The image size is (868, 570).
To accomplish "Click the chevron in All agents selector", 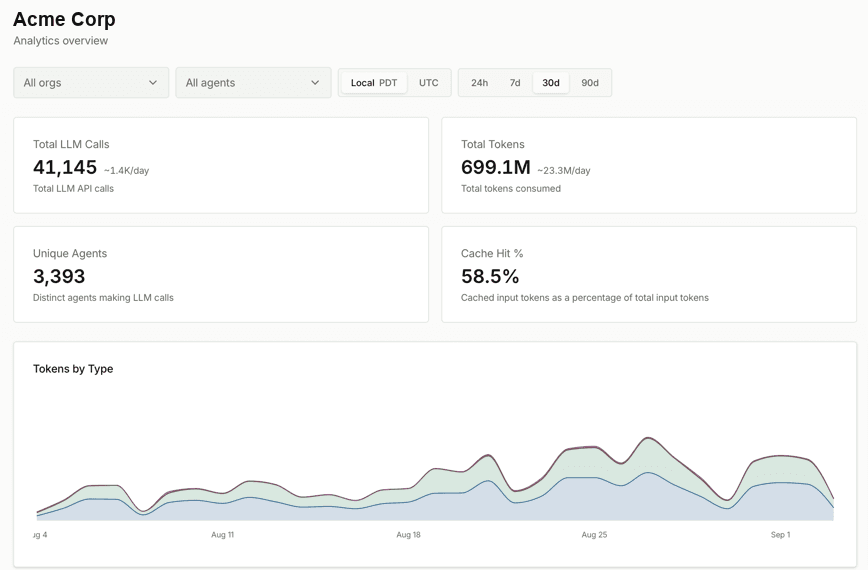I will tap(315, 82).
